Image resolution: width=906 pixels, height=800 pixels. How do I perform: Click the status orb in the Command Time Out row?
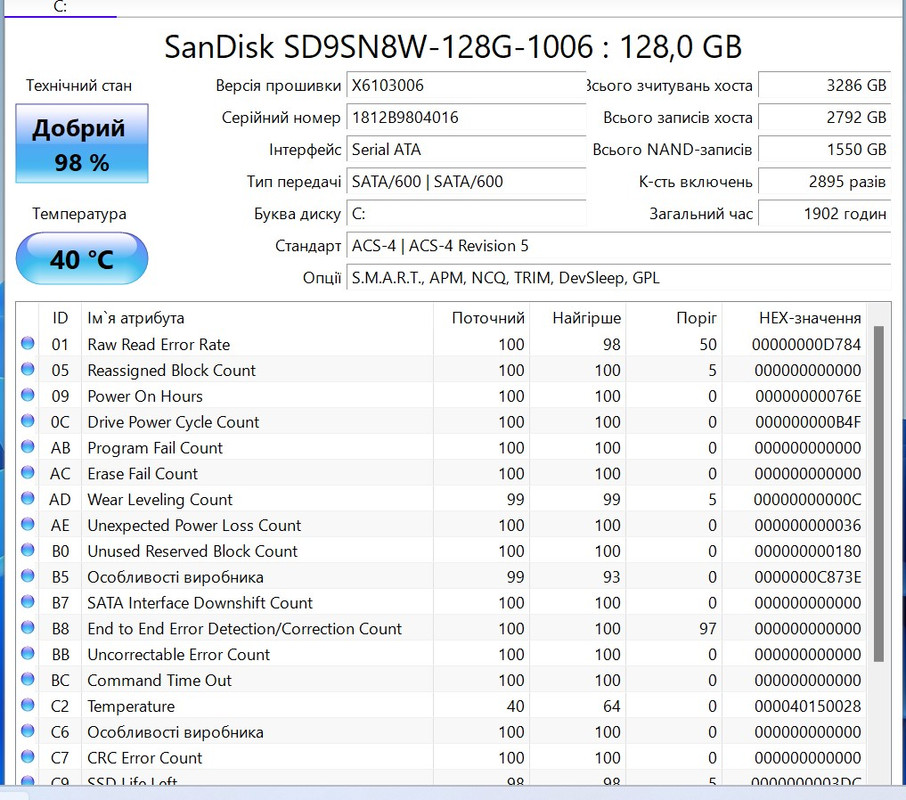(x=27, y=679)
